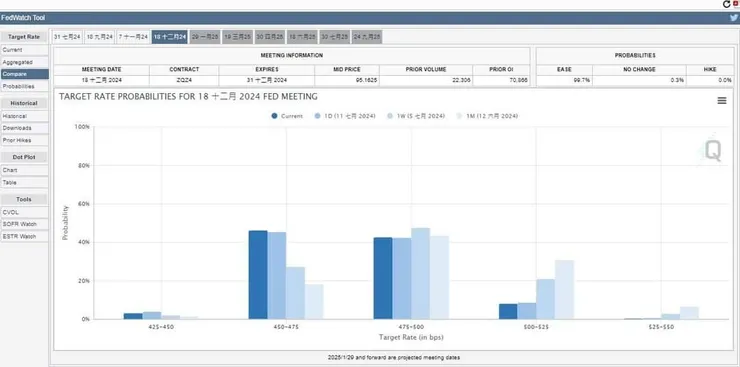Open the SOFR Watch tool
The width and height of the screenshot is (740, 367).
[x=24, y=224]
